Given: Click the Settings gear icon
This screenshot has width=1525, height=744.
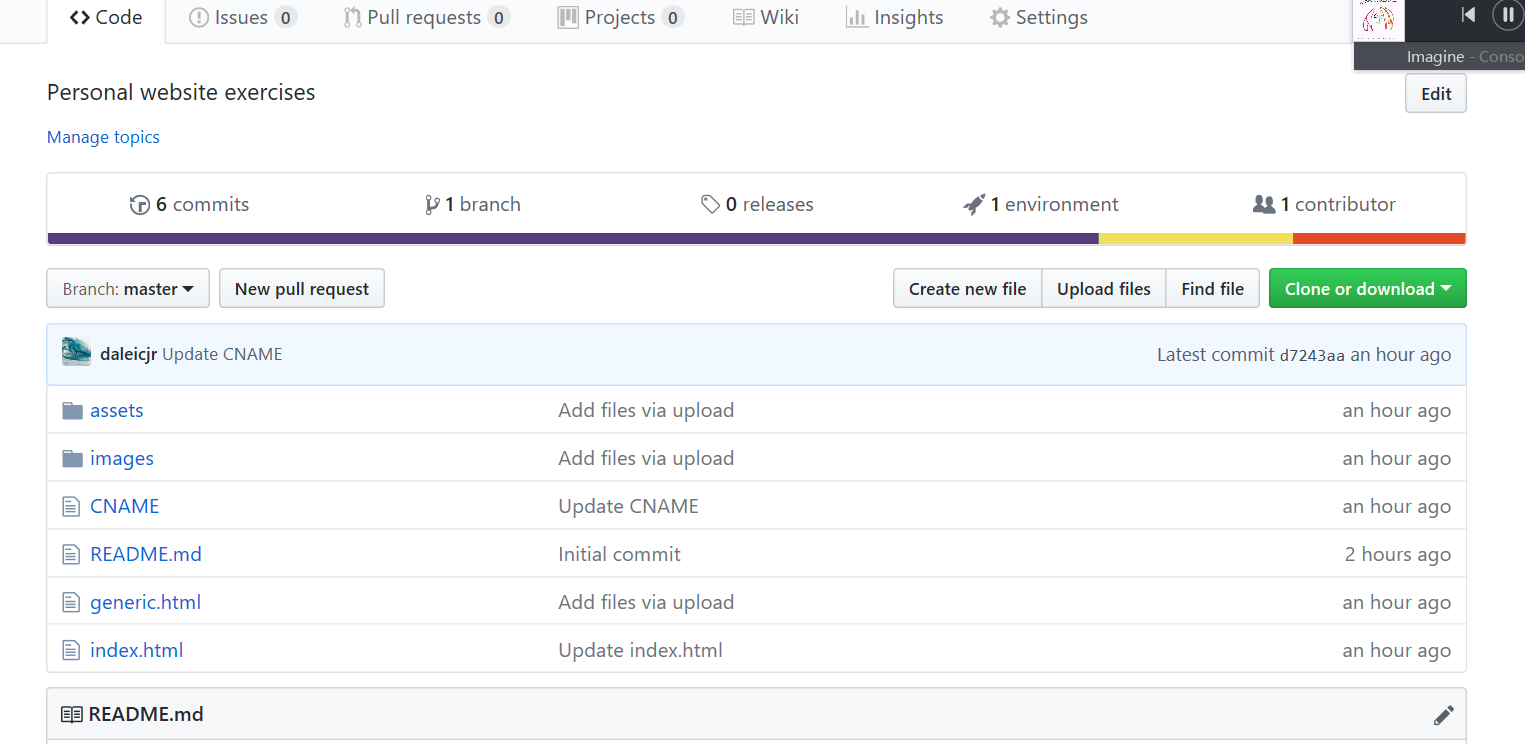Looking at the screenshot, I should pos(1000,18).
